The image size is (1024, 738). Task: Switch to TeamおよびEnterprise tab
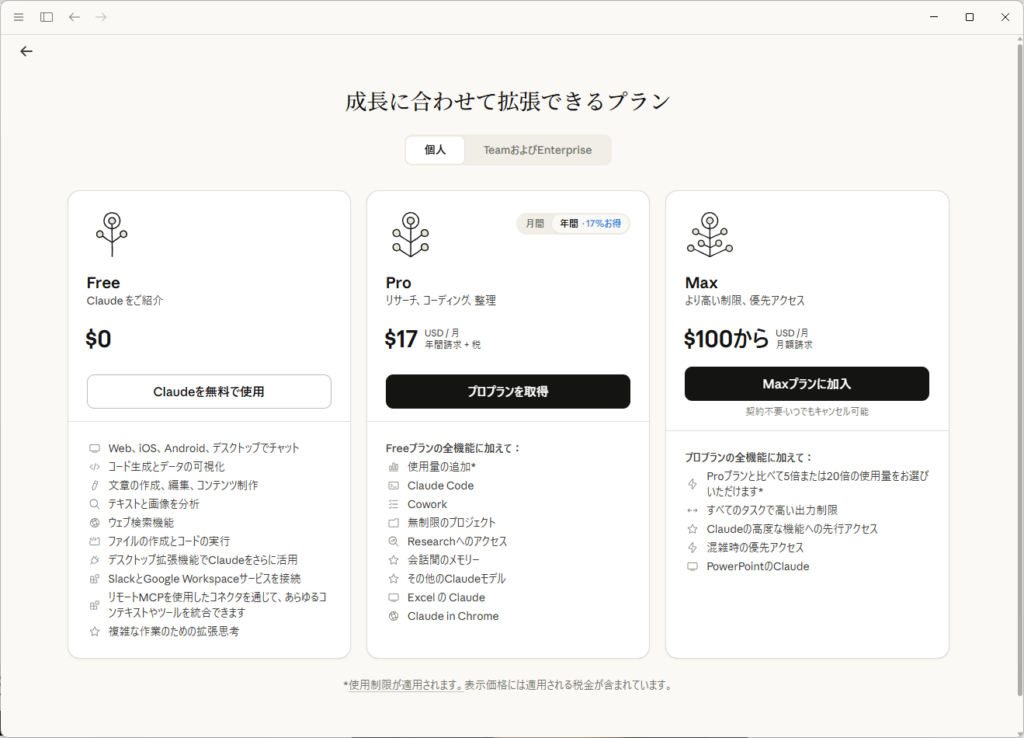(537, 150)
